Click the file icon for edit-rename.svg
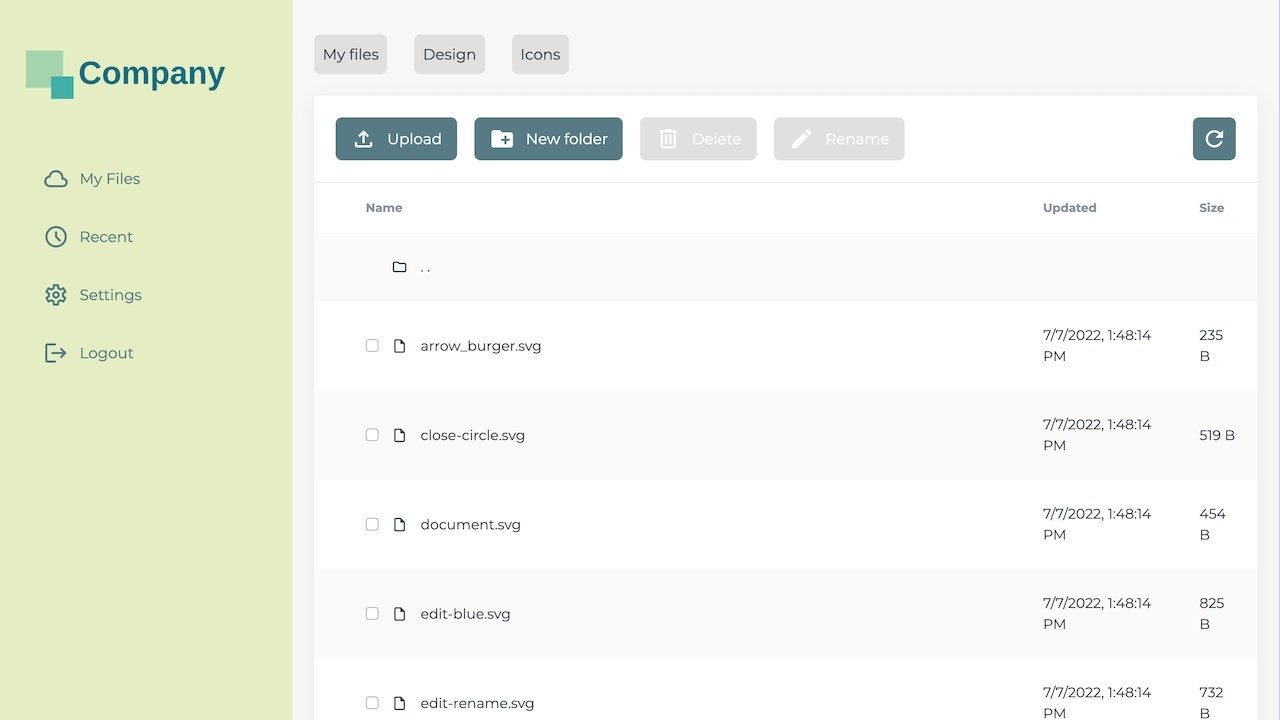The width and height of the screenshot is (1280, 720). click(400, 703)
